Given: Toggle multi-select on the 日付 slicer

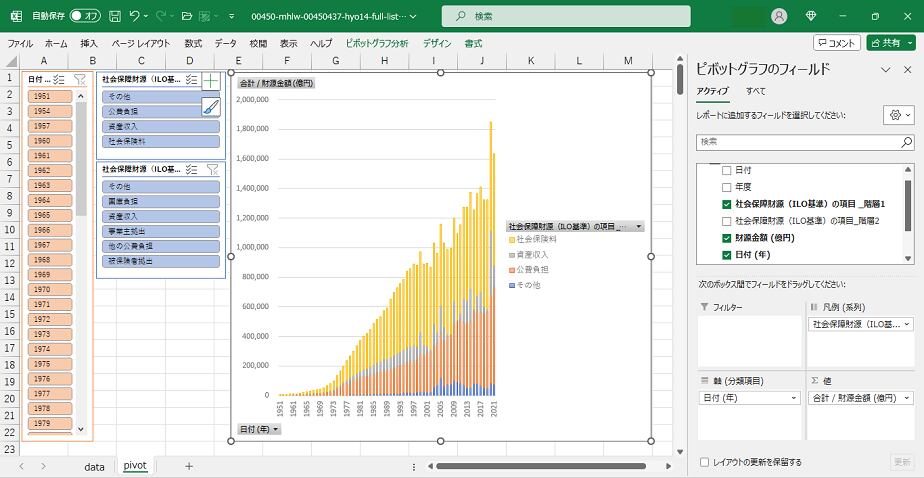Looking at the screenshot, I should (x=58, y=79).
